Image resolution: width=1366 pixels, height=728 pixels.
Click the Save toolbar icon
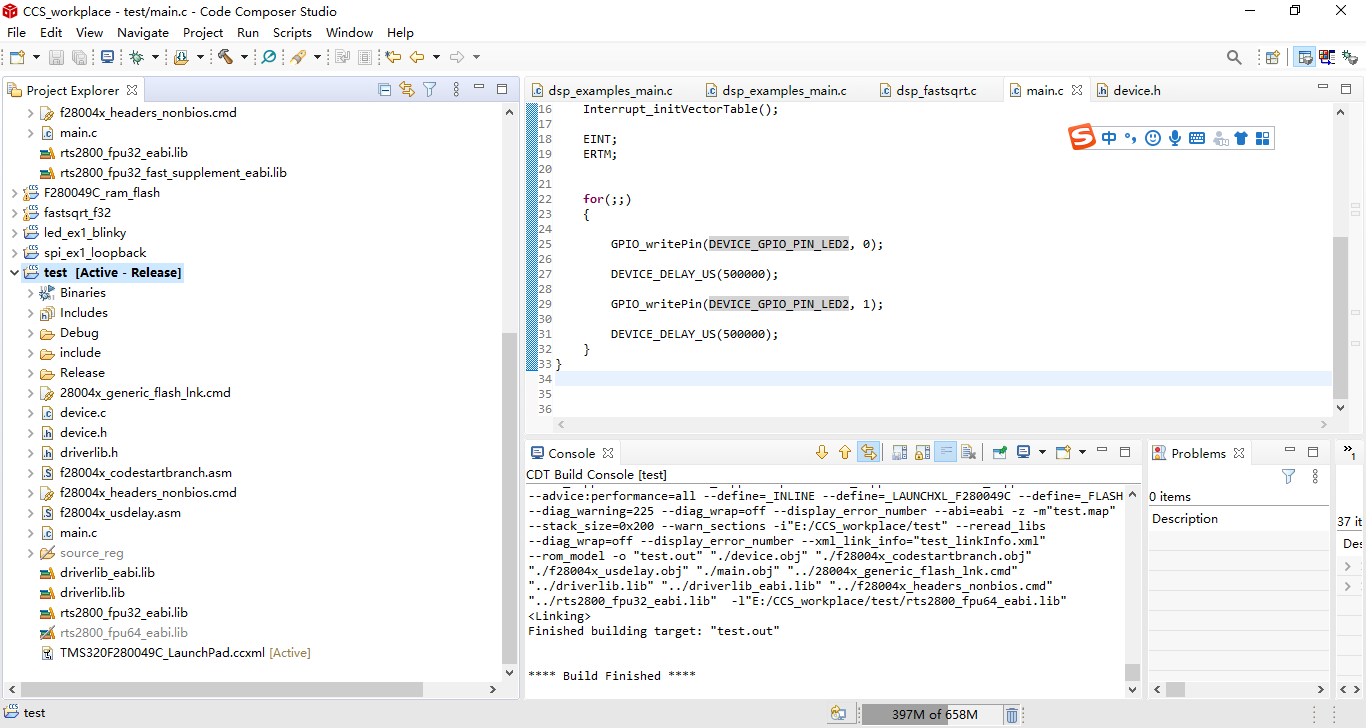click(56, 58)
